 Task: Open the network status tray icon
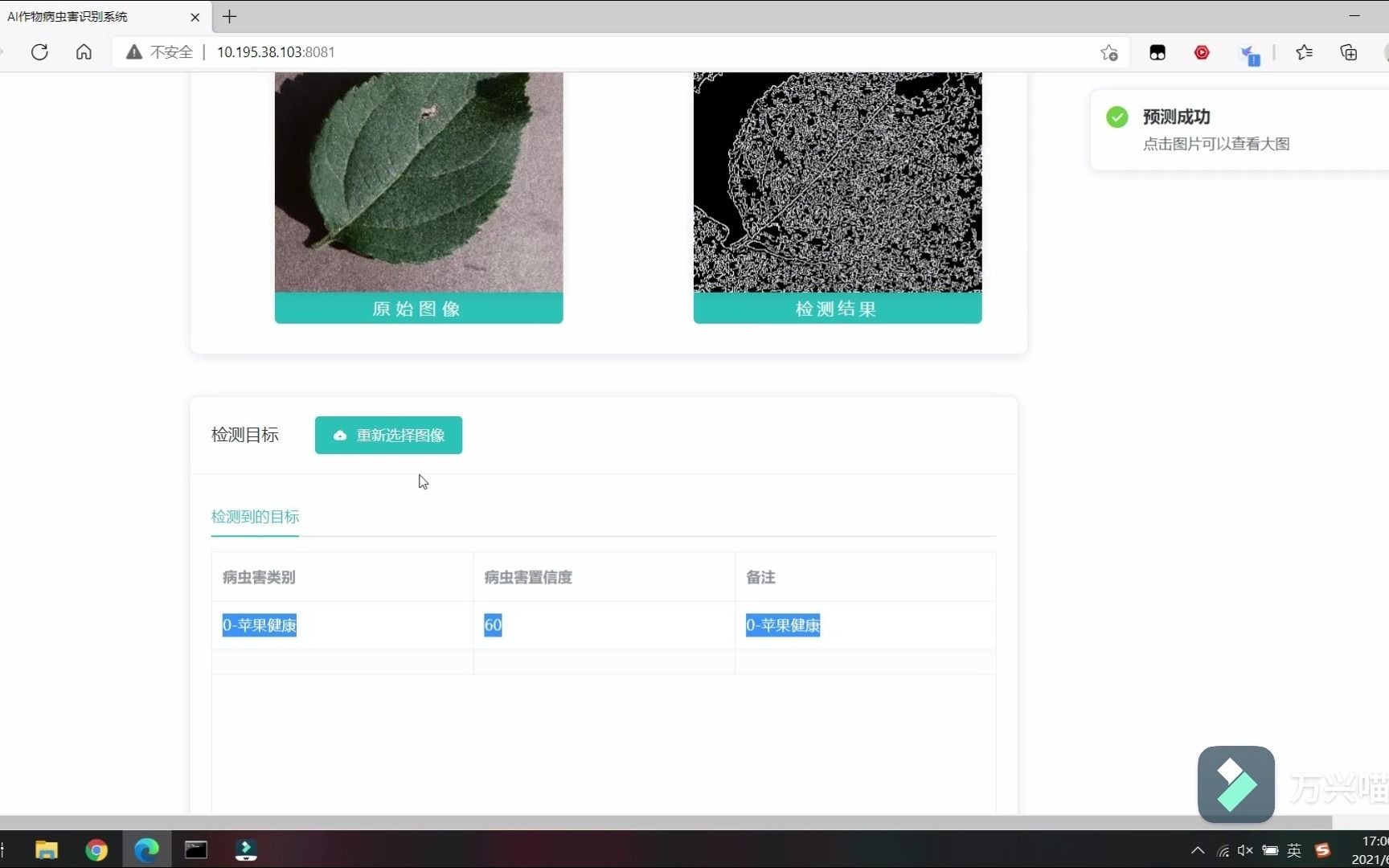(1223, 850)
